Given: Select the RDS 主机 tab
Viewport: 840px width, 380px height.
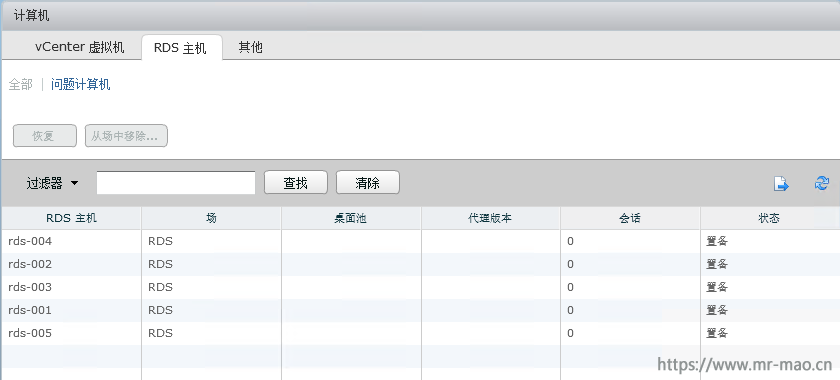Looking at the screenshot, I should [x=182, y=48].
